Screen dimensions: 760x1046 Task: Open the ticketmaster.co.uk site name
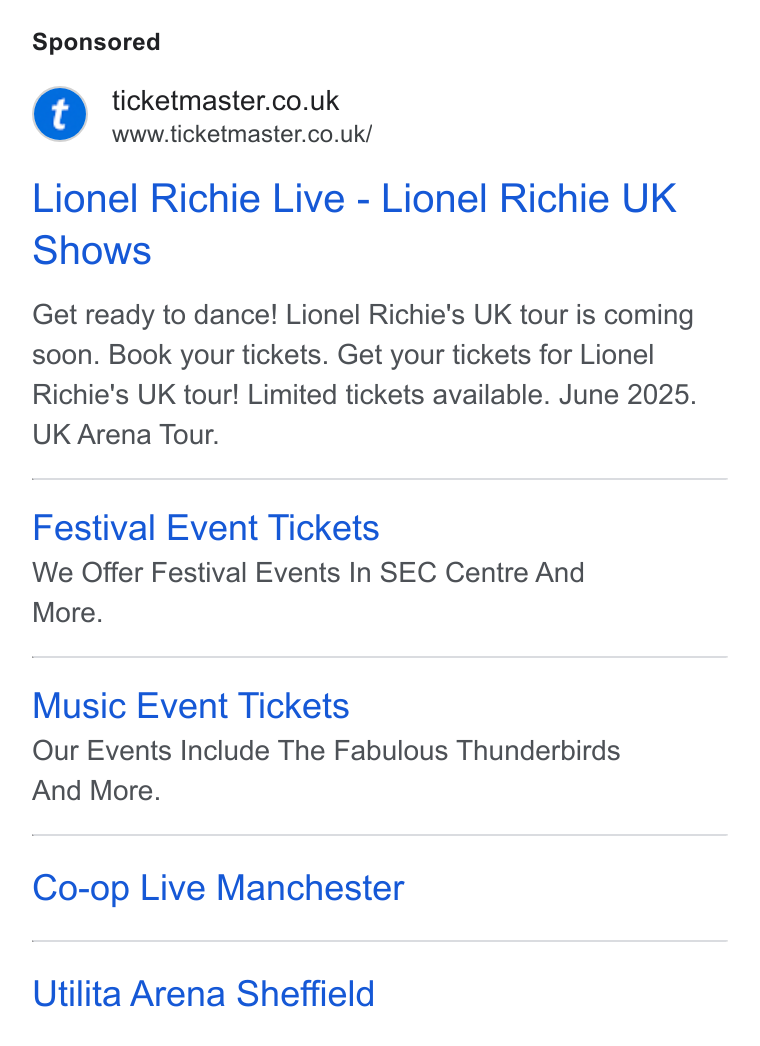[x=226, y=101]
